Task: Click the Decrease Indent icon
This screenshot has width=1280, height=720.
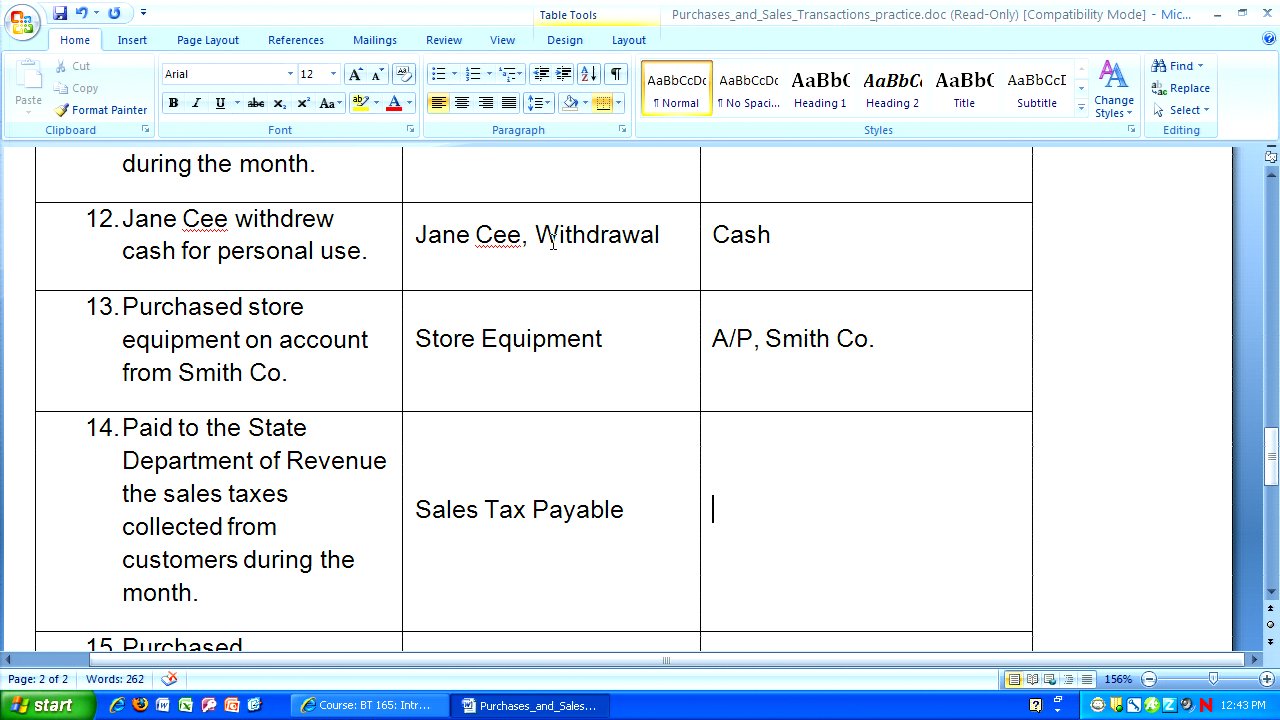Action: [541, 74]
